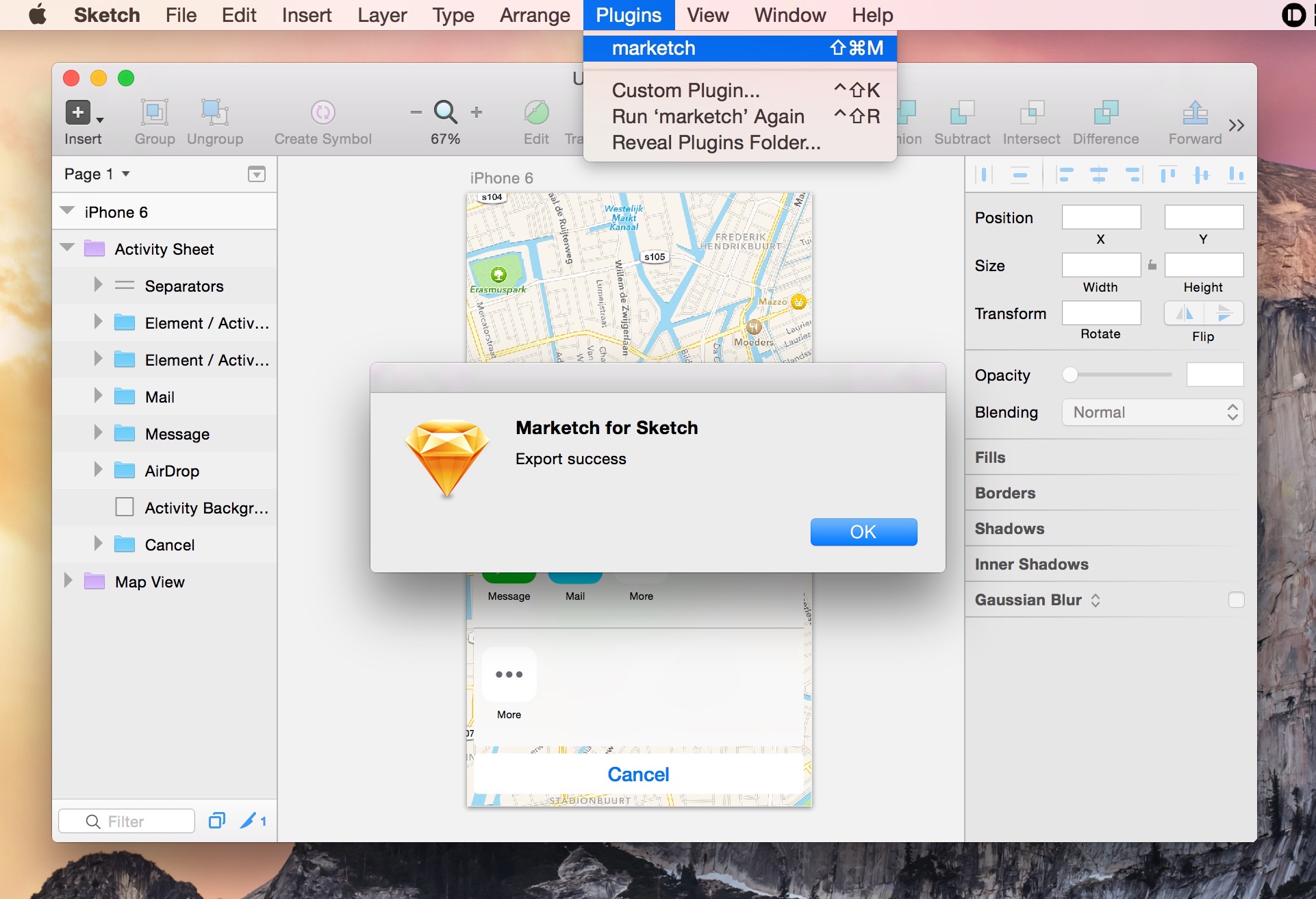
Task: Click the zoom magnifier icon
Action: [x=445, y=112]
